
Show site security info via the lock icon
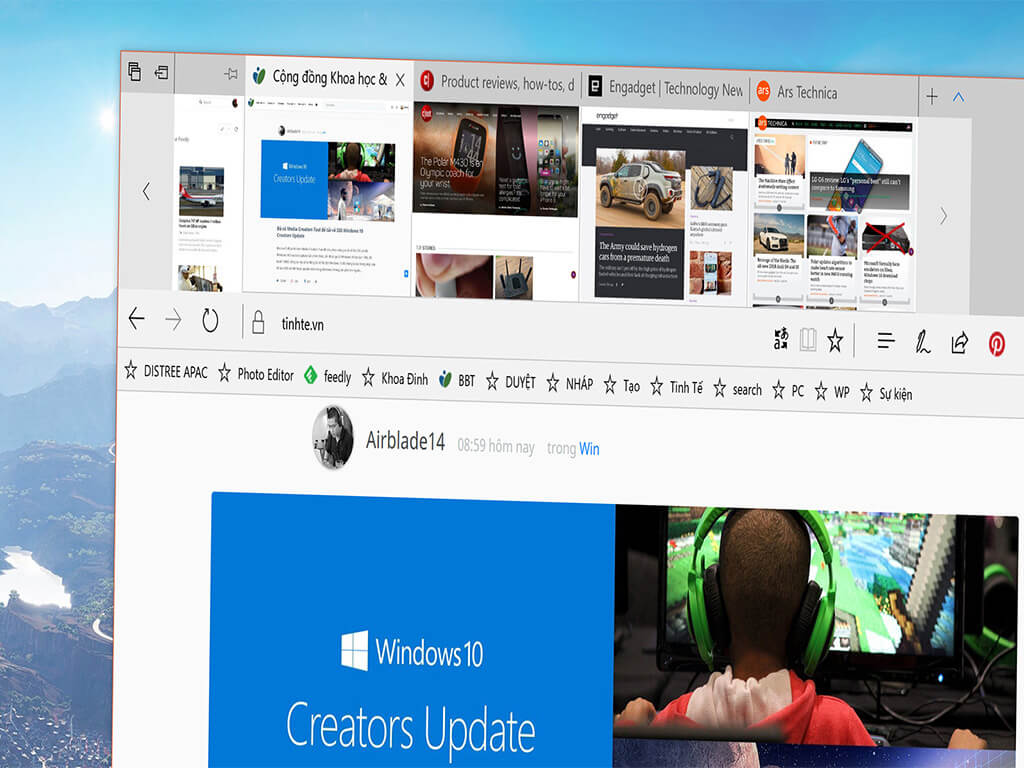259,323
